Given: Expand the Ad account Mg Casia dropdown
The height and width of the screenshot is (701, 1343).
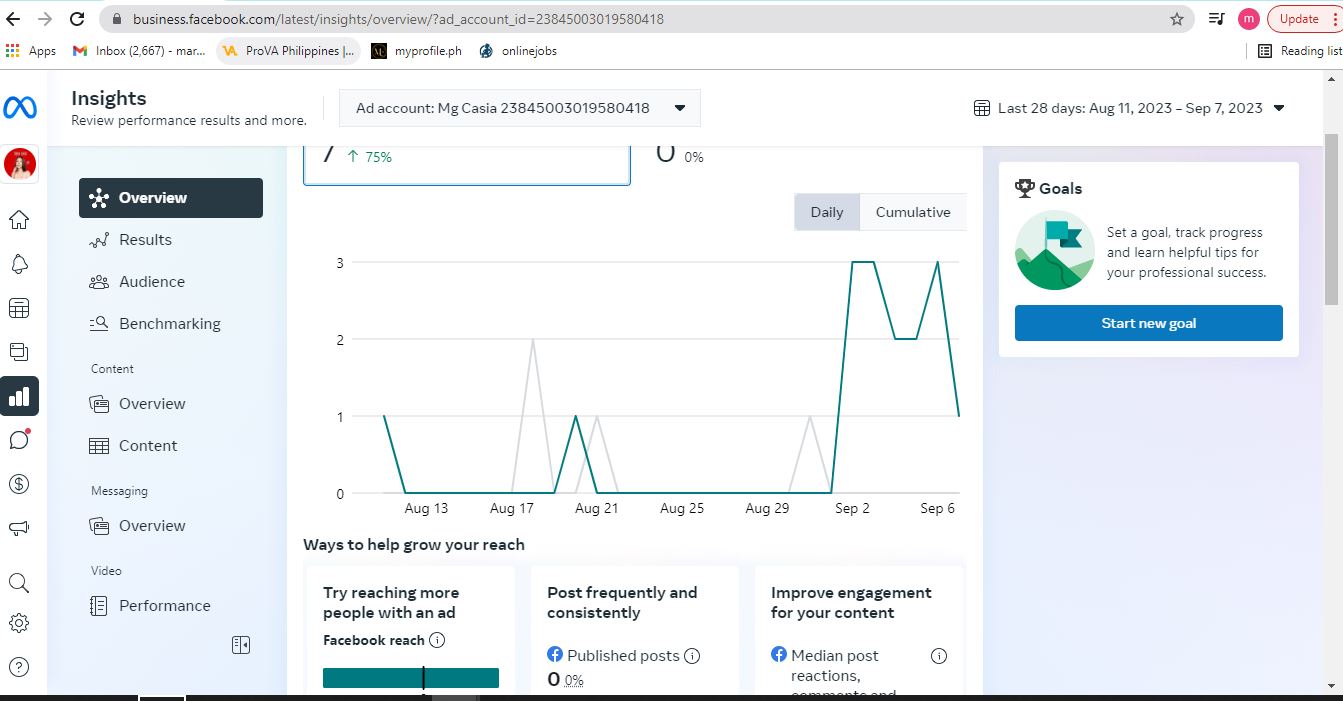Looking at the screenshot, I should [519, 108].
